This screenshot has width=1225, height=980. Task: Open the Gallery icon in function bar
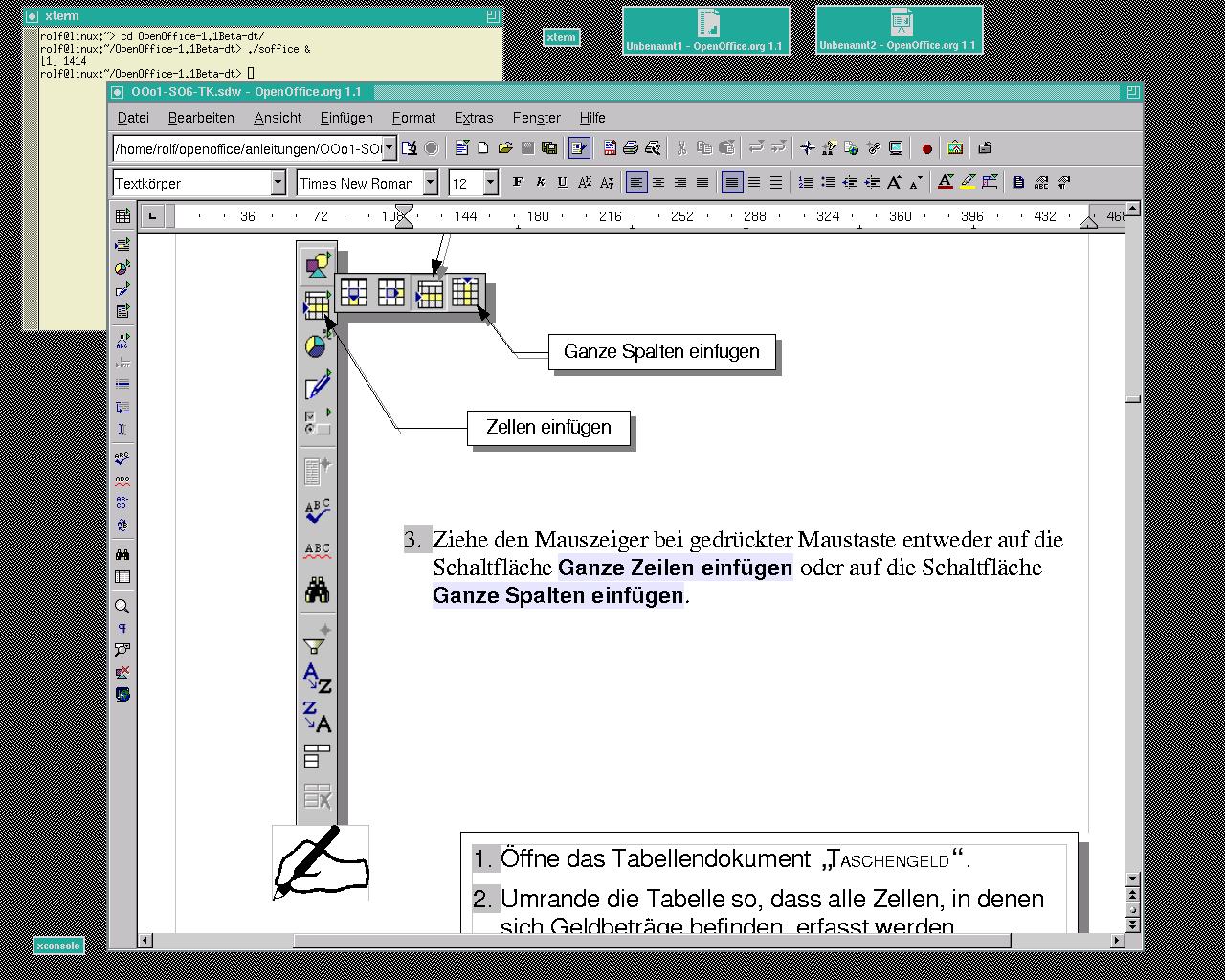pos(955,148)
